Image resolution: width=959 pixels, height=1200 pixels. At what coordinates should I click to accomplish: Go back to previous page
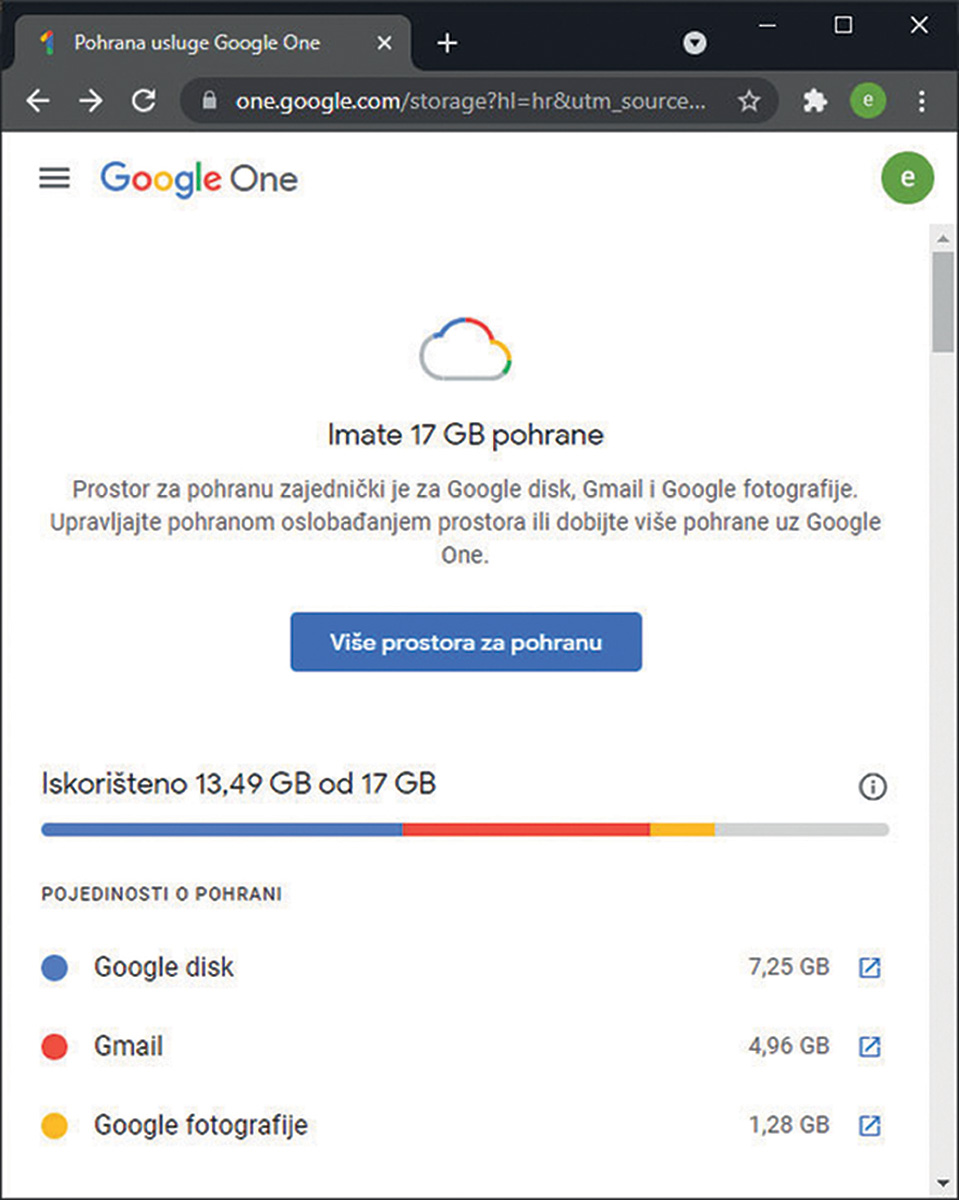click(38, 101)
